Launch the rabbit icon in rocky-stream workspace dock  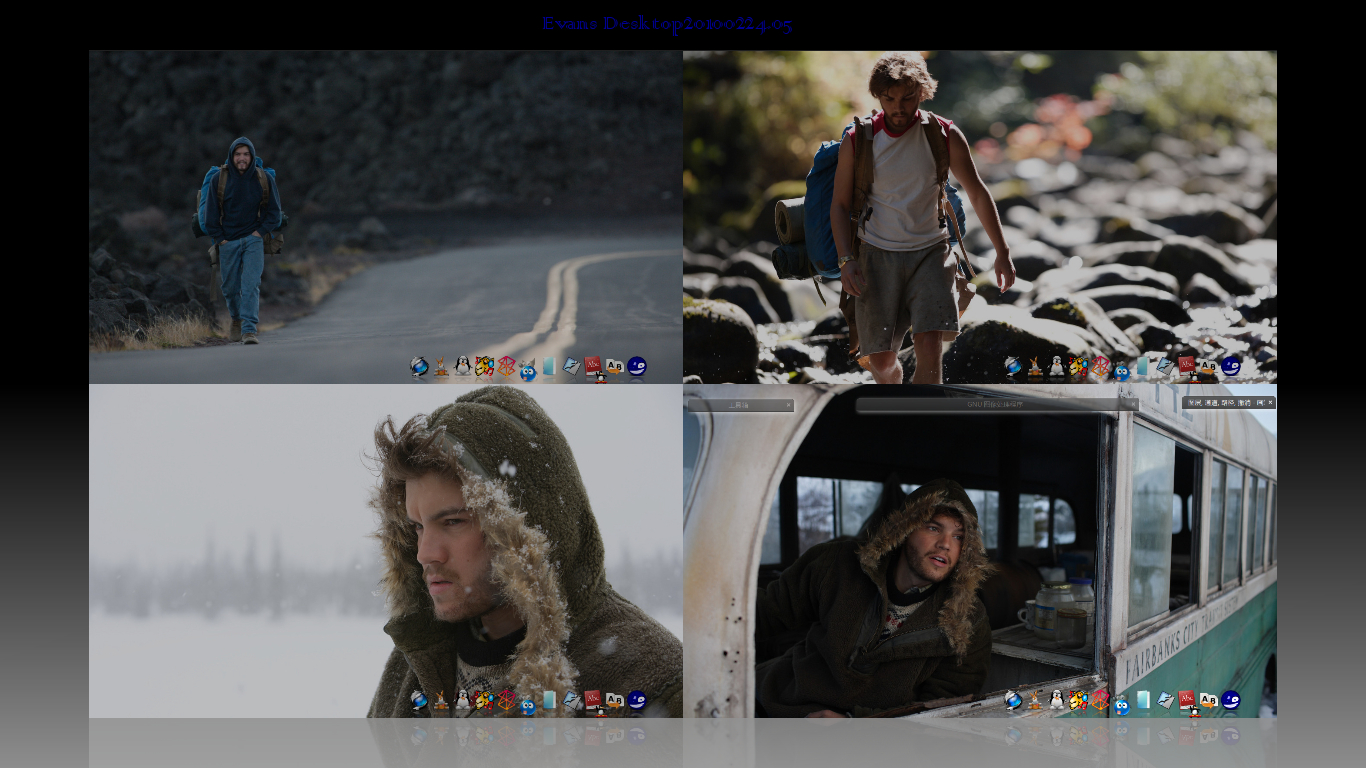click(x=1035, y=367)
